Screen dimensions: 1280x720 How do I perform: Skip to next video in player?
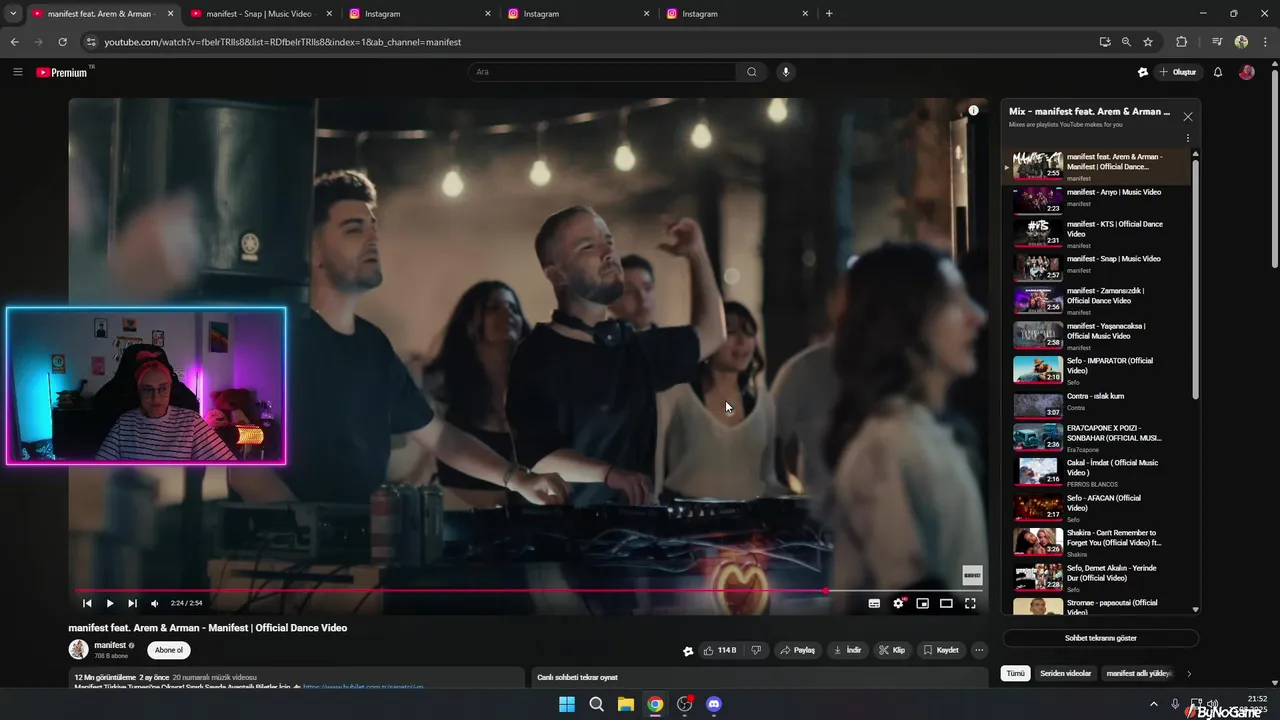coord(132,603)
